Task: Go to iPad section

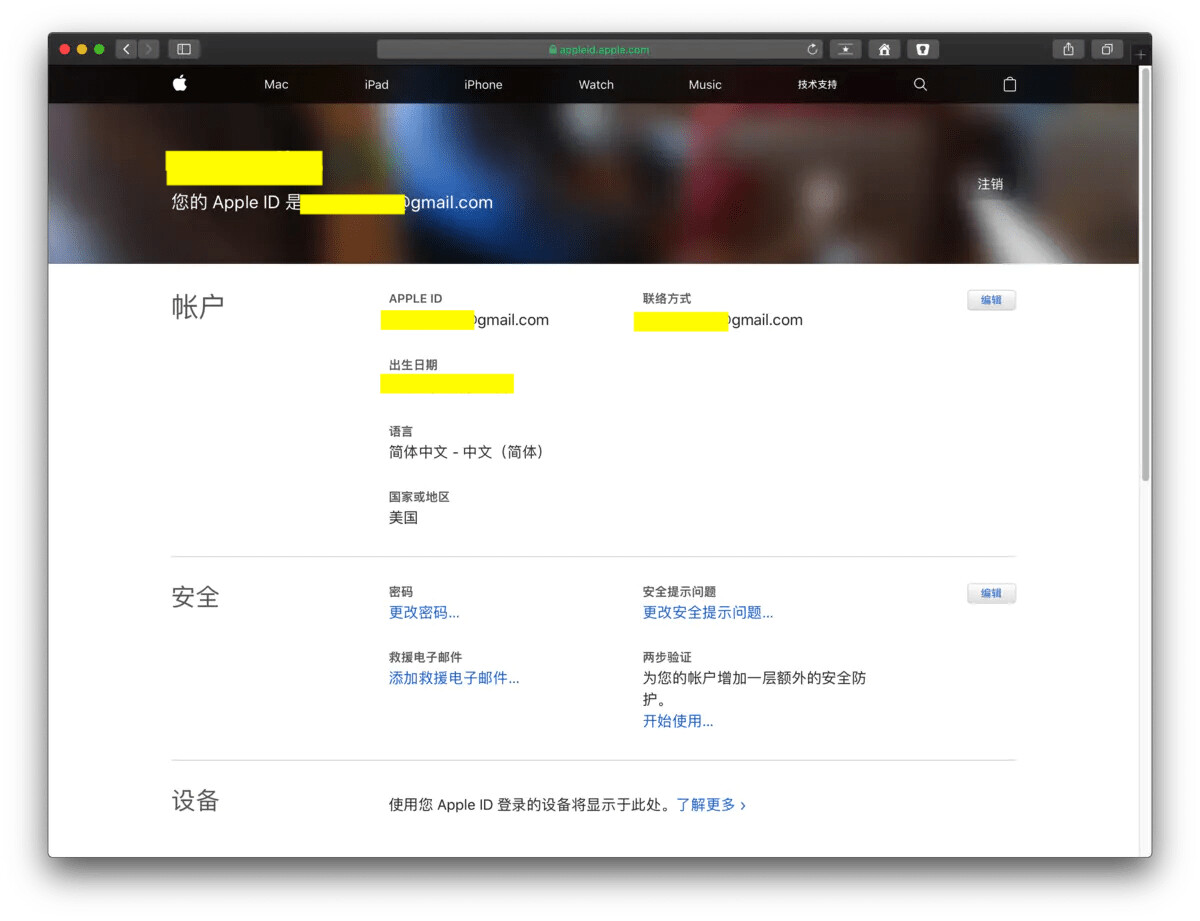Action: (377, 85)
